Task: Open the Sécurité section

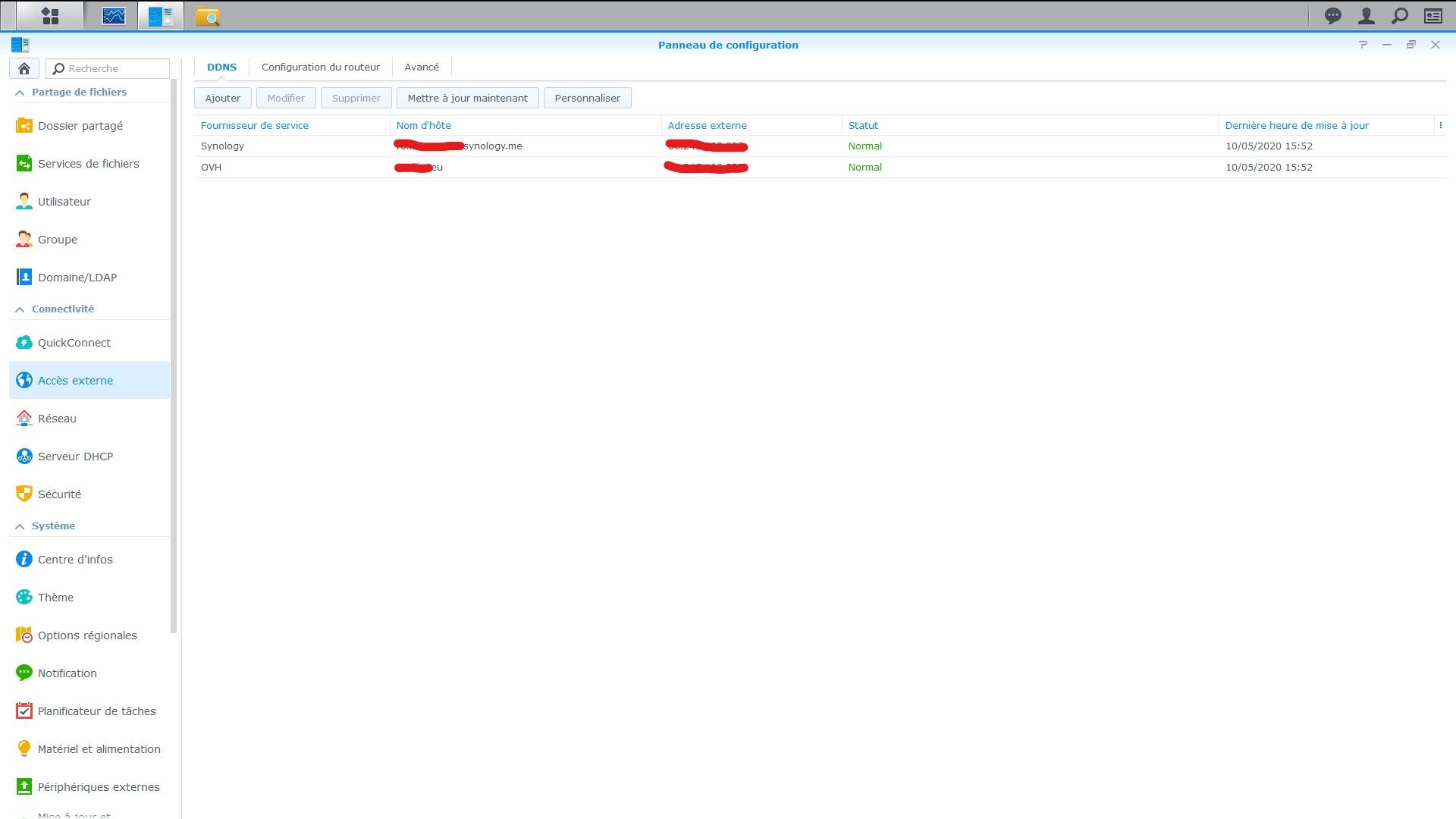Action: point(59,494)
